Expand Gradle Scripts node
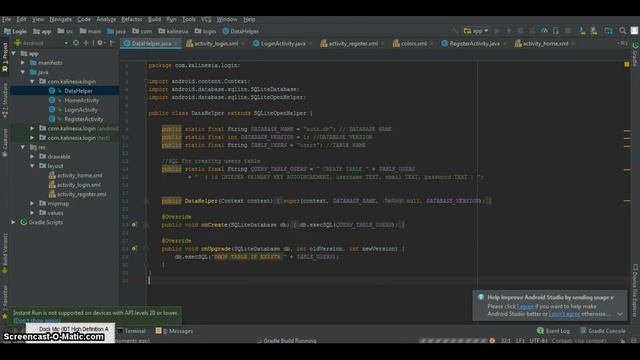The height and width of the screenshot is (360, 640). (13, 222)
